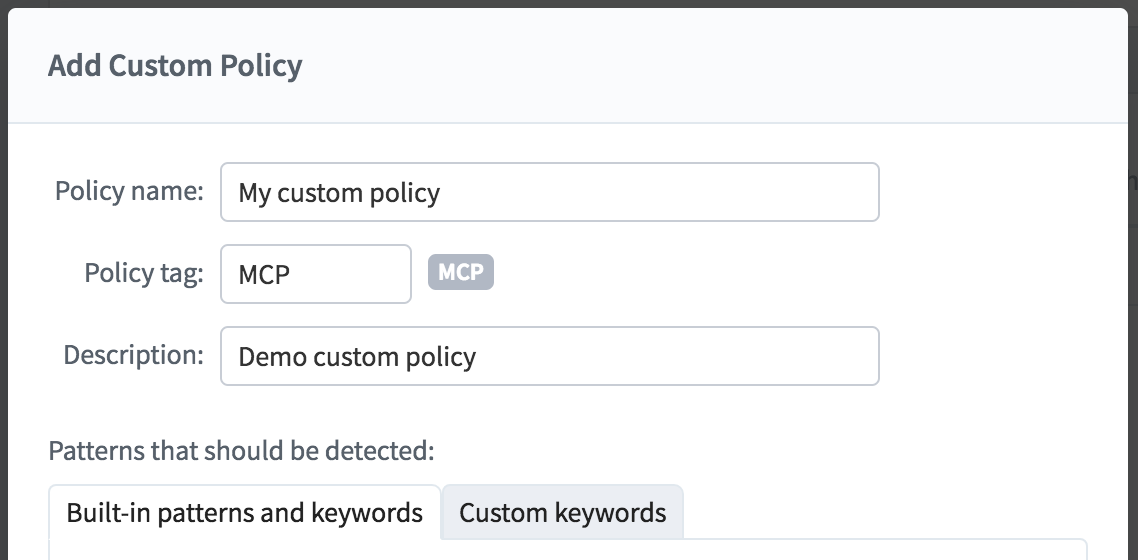Click the 'Policy name:' label

129,192
